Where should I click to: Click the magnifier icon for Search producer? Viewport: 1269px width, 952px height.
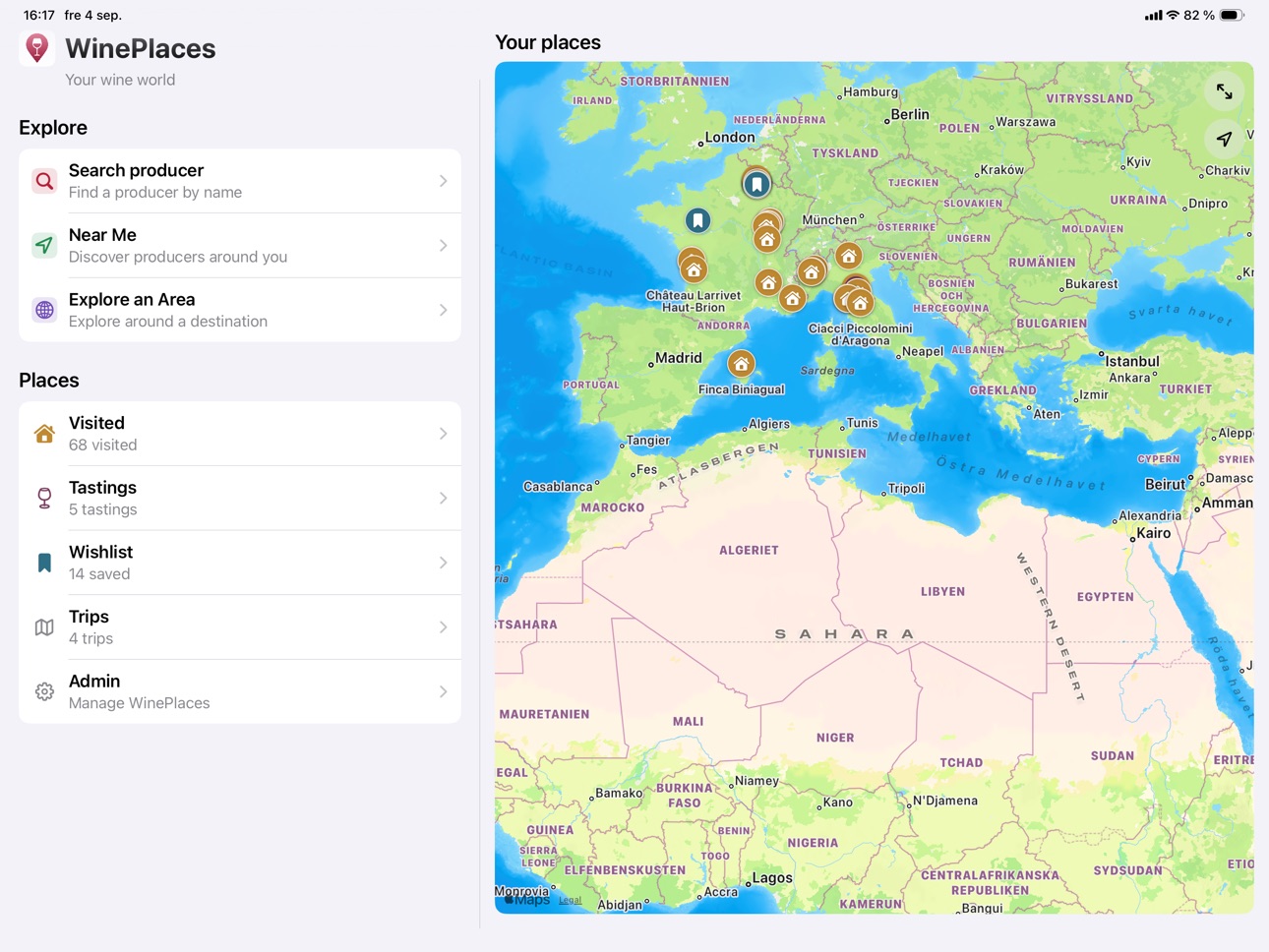(x=44, y=181)
